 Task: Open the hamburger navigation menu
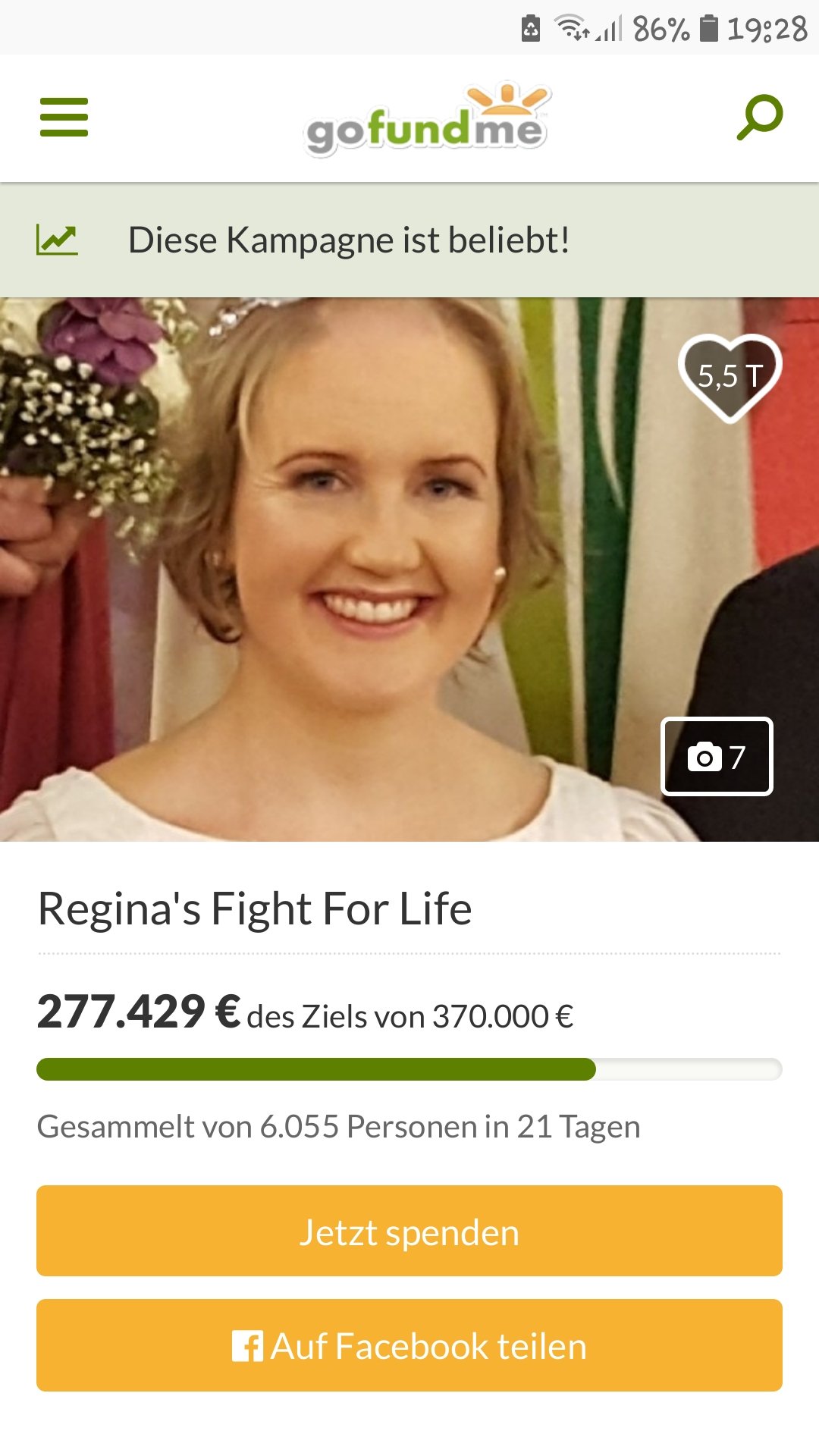coord(64,118)
